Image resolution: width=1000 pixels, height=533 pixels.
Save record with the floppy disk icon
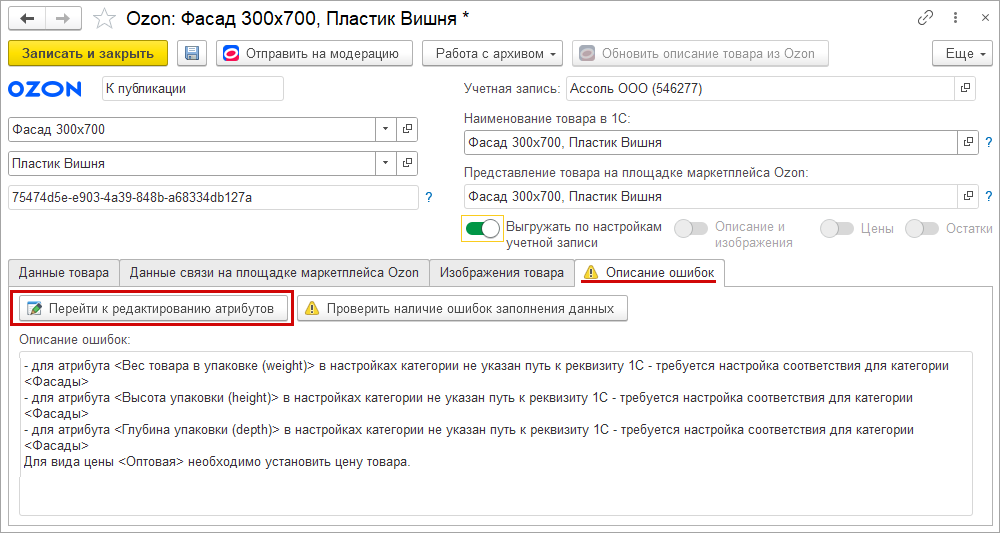pyautogui.click(x=191, y=54)
